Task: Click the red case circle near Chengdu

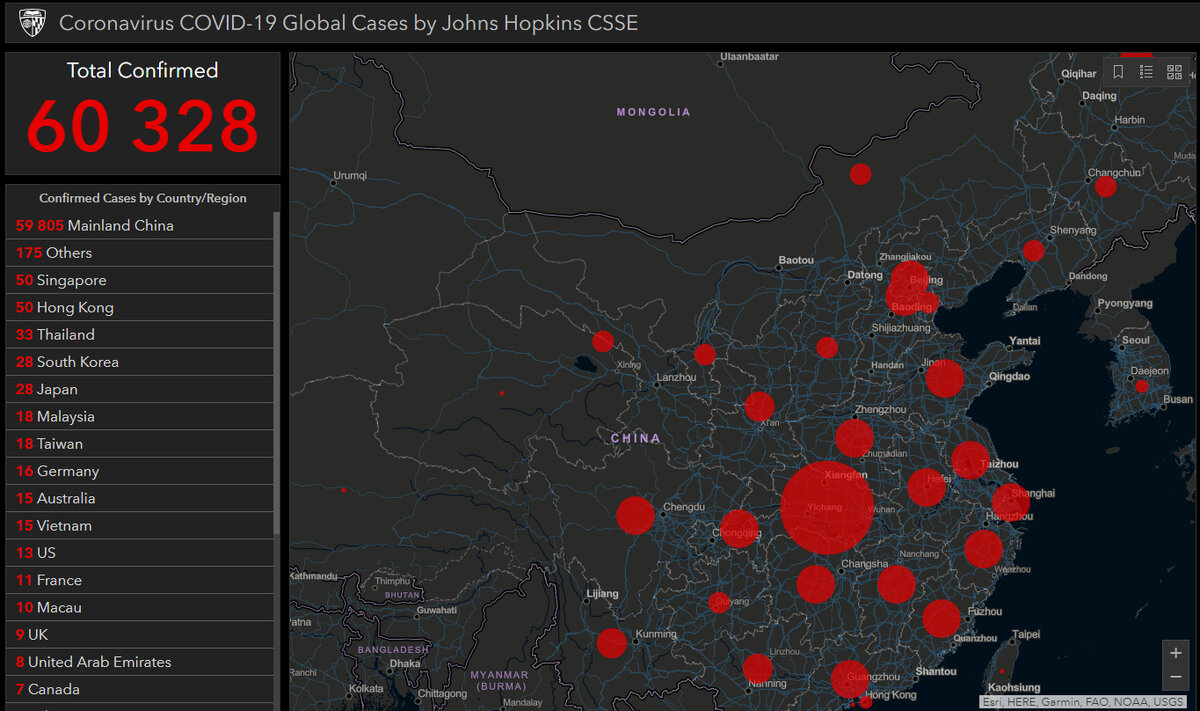Action: pyautogui.click(x=635, y=515)
